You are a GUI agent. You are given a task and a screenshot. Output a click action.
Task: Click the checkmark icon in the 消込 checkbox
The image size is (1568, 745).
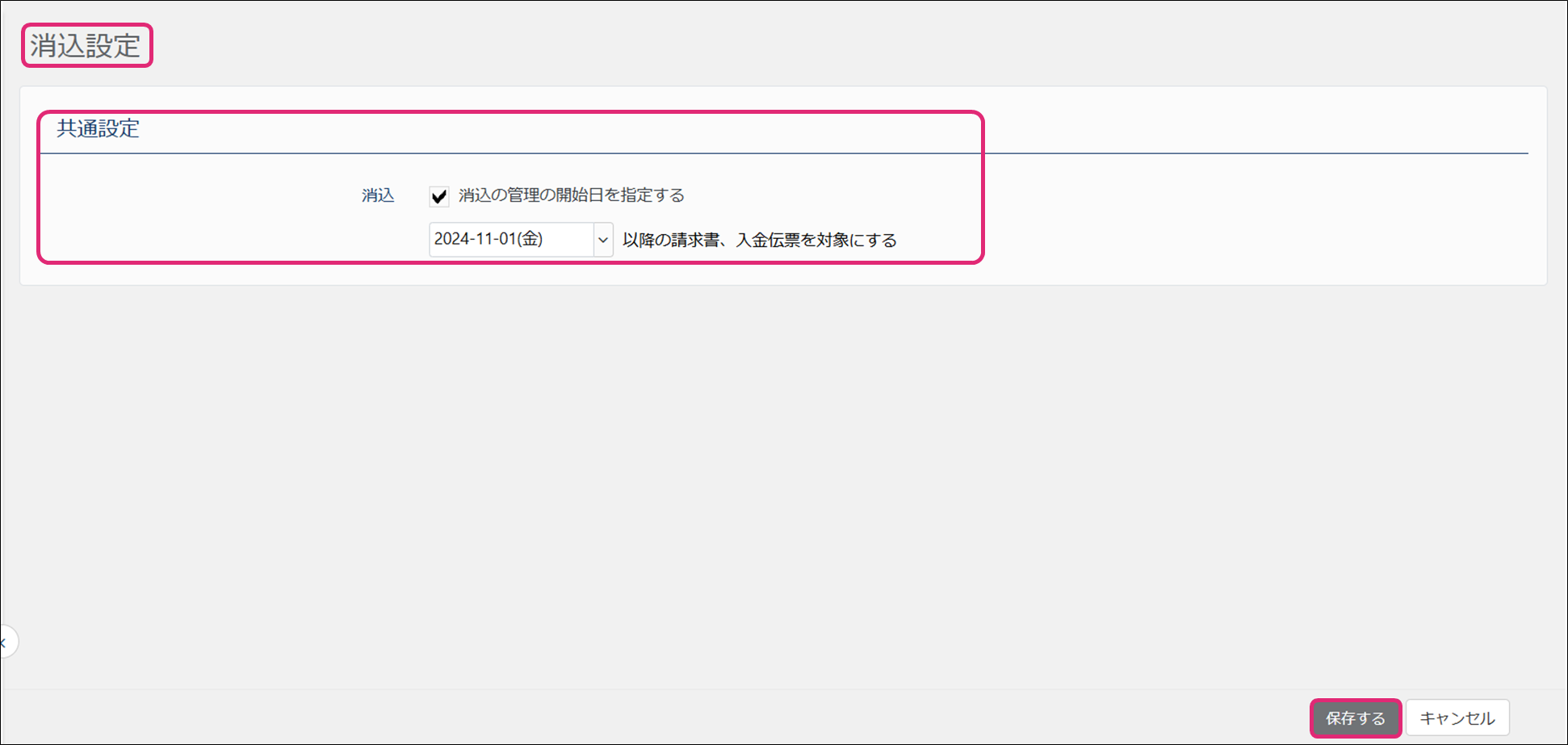pyautogui.click(x=439, y=196)
